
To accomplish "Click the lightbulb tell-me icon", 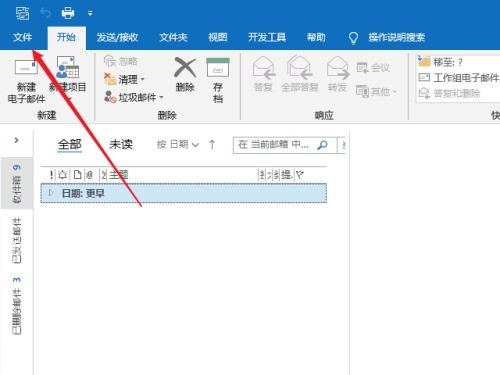I will coord(353,38).
